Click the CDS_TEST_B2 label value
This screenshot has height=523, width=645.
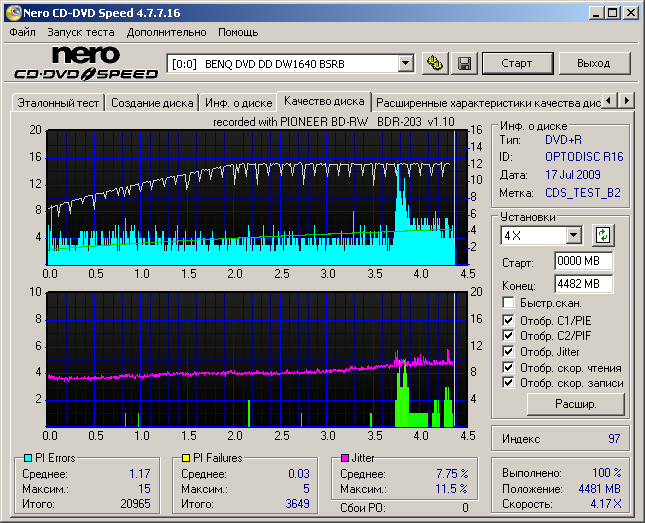click(x=582, y=193)
